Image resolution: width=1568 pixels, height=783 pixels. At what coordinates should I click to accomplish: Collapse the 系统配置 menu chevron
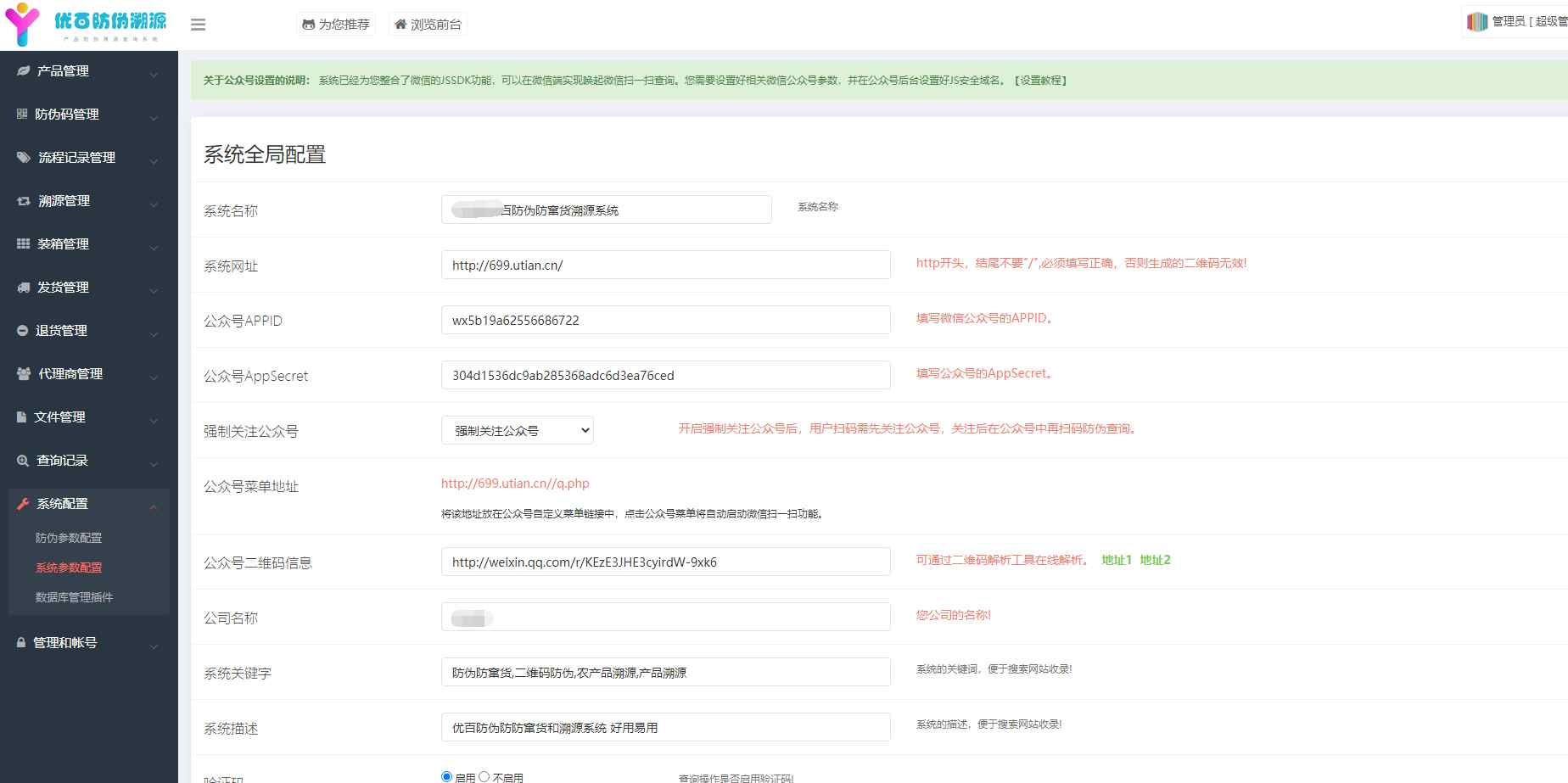pos(154,506)
